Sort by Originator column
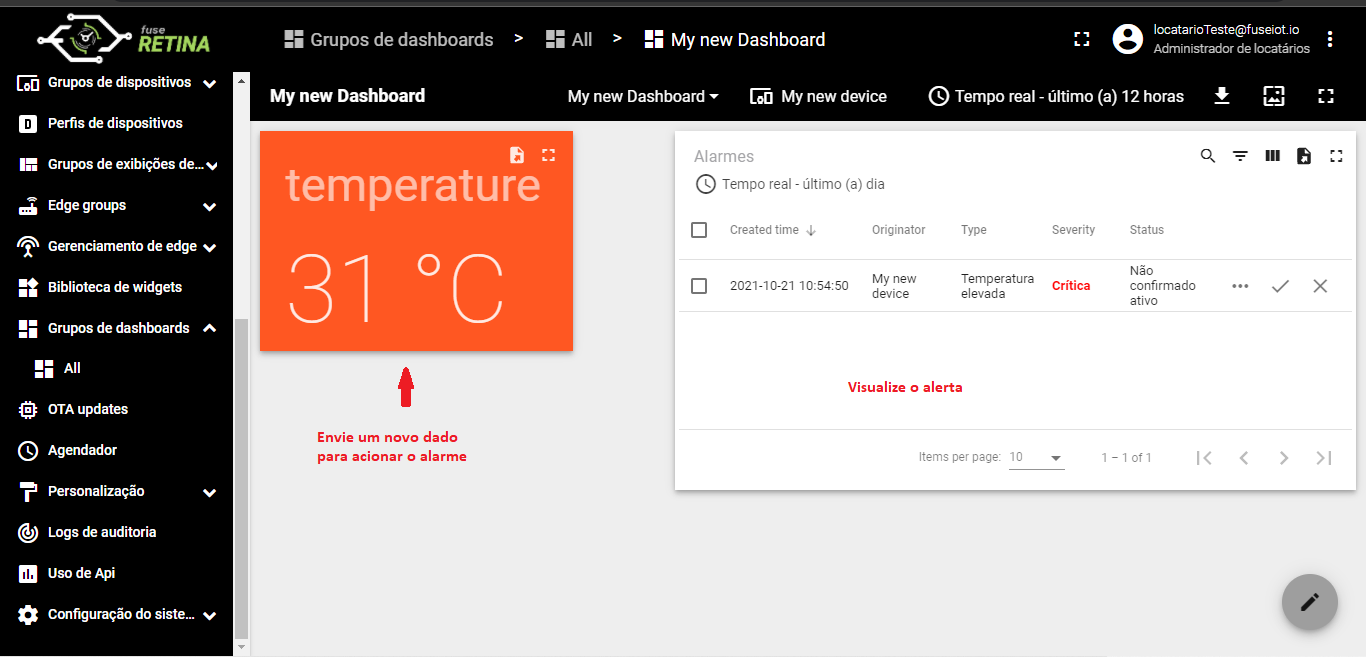Image resolution: width=1366 pixels, height=657 pixels. 898,230
